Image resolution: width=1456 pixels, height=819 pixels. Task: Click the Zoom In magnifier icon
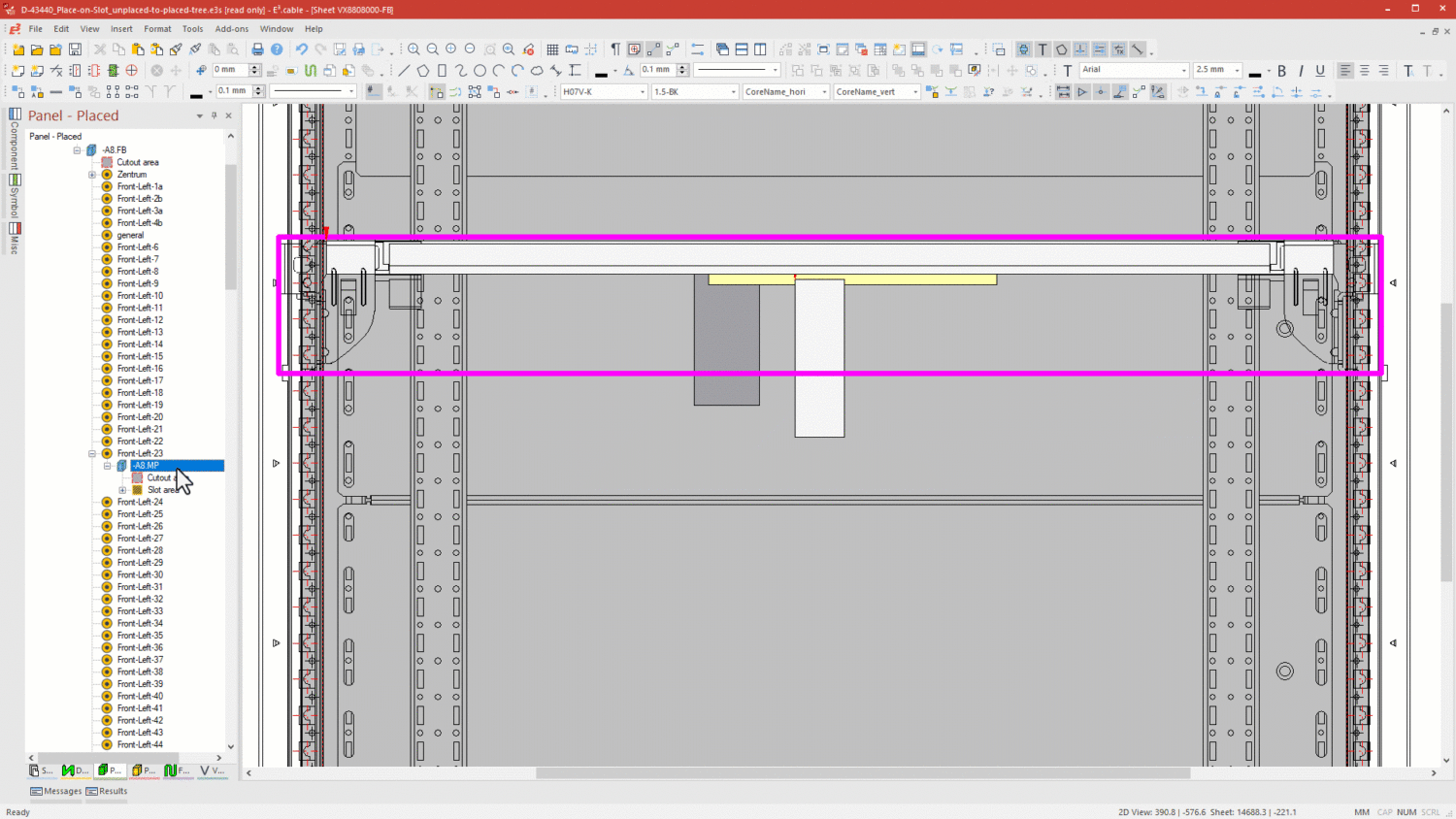pos(414,49)
